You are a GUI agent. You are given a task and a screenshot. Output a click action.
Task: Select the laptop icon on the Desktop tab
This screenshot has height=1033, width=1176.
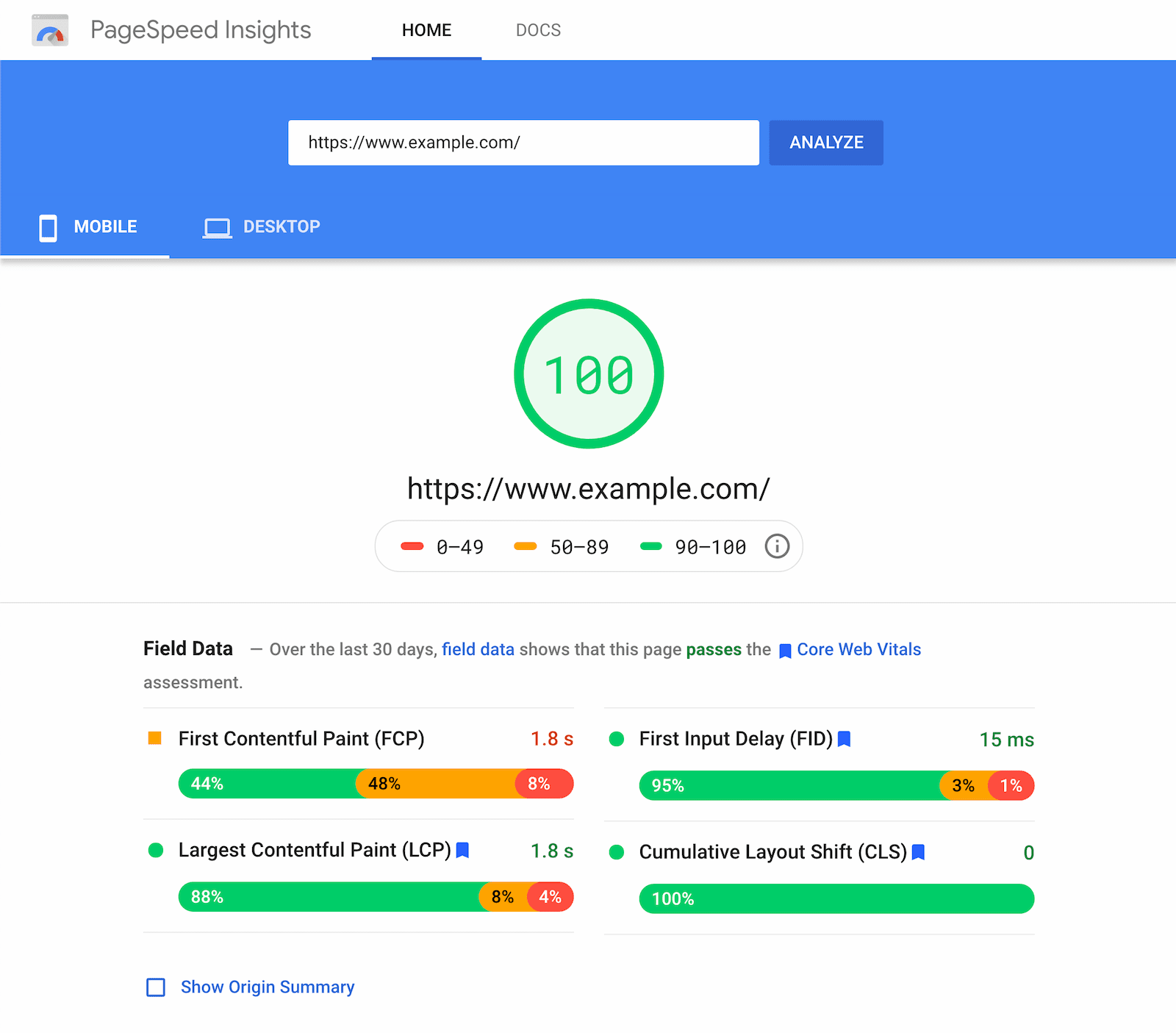(216, 227)
